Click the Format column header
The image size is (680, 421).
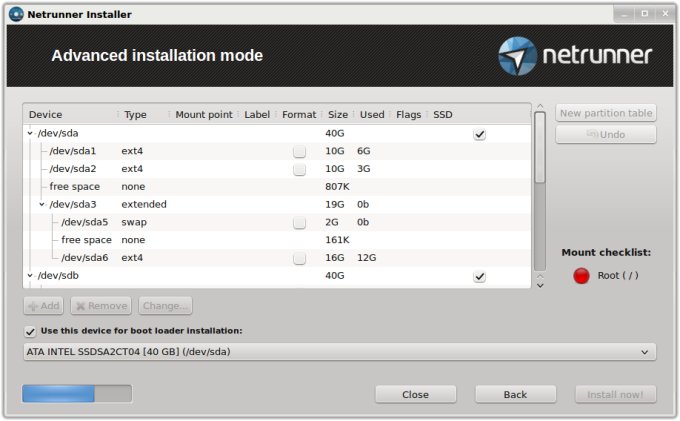299,114
